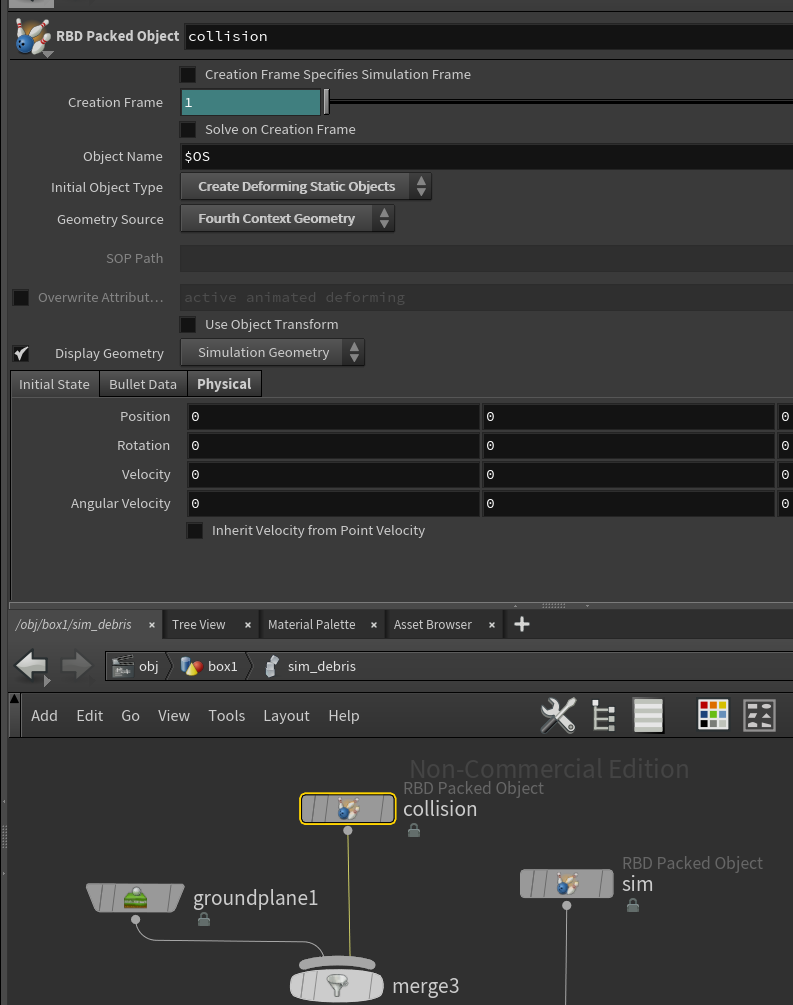This screenshot has height=1005, width=793.
Task: Open the network editor tools wrench icon
Action: click(558, 715)
